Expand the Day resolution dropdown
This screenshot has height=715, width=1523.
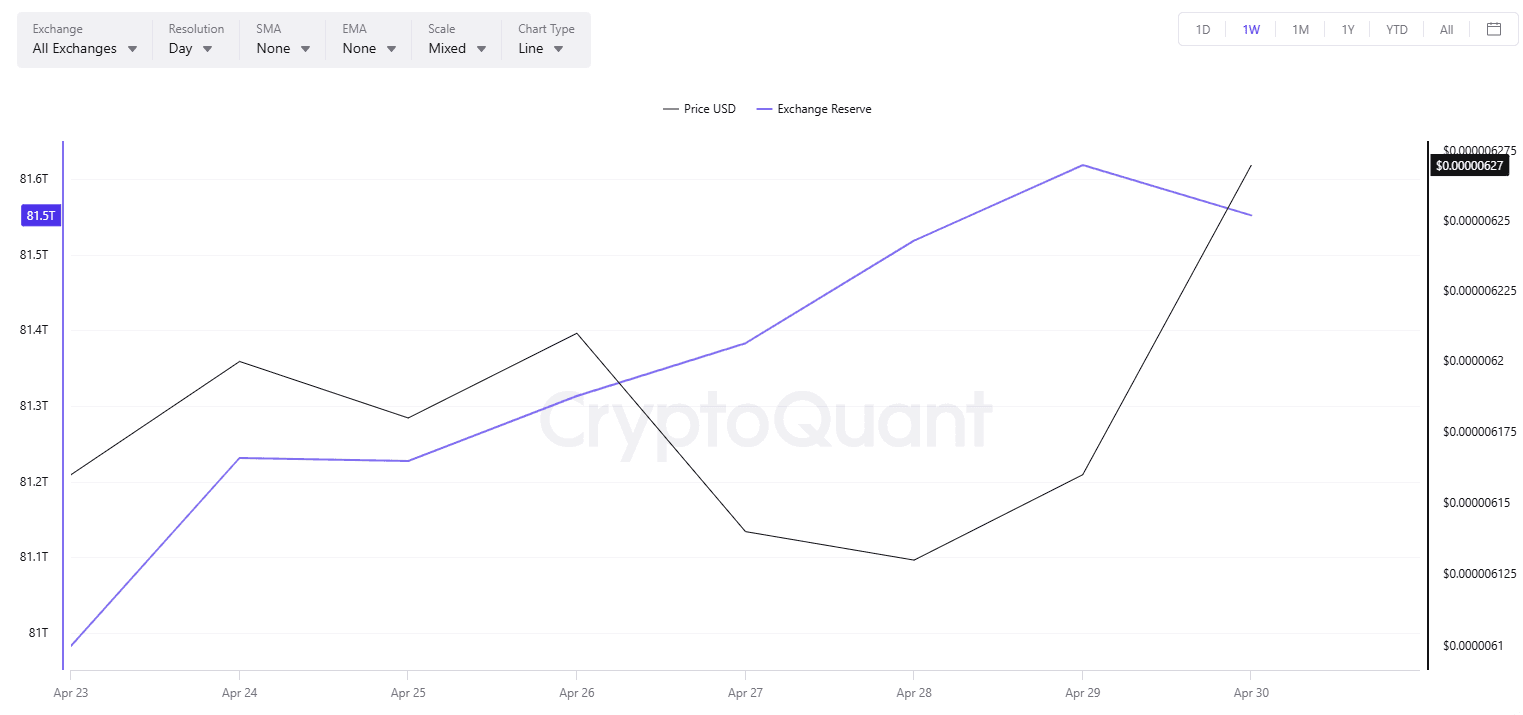coord(181,48)
